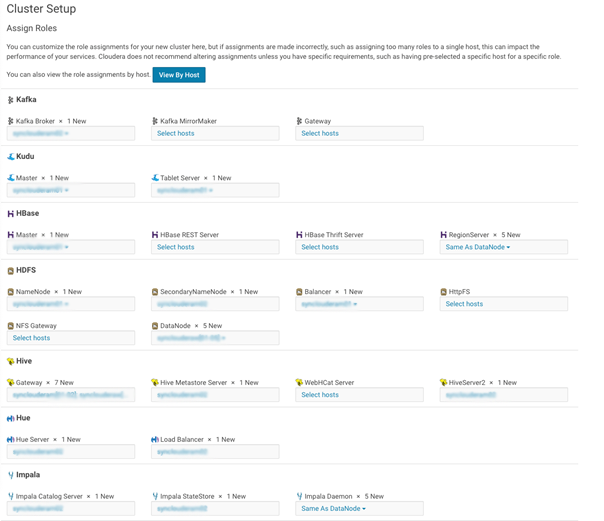The height and width of the screenshot is (521, 604).
Task: Click the Hive service header icon
Action: (x=11, y=362)
